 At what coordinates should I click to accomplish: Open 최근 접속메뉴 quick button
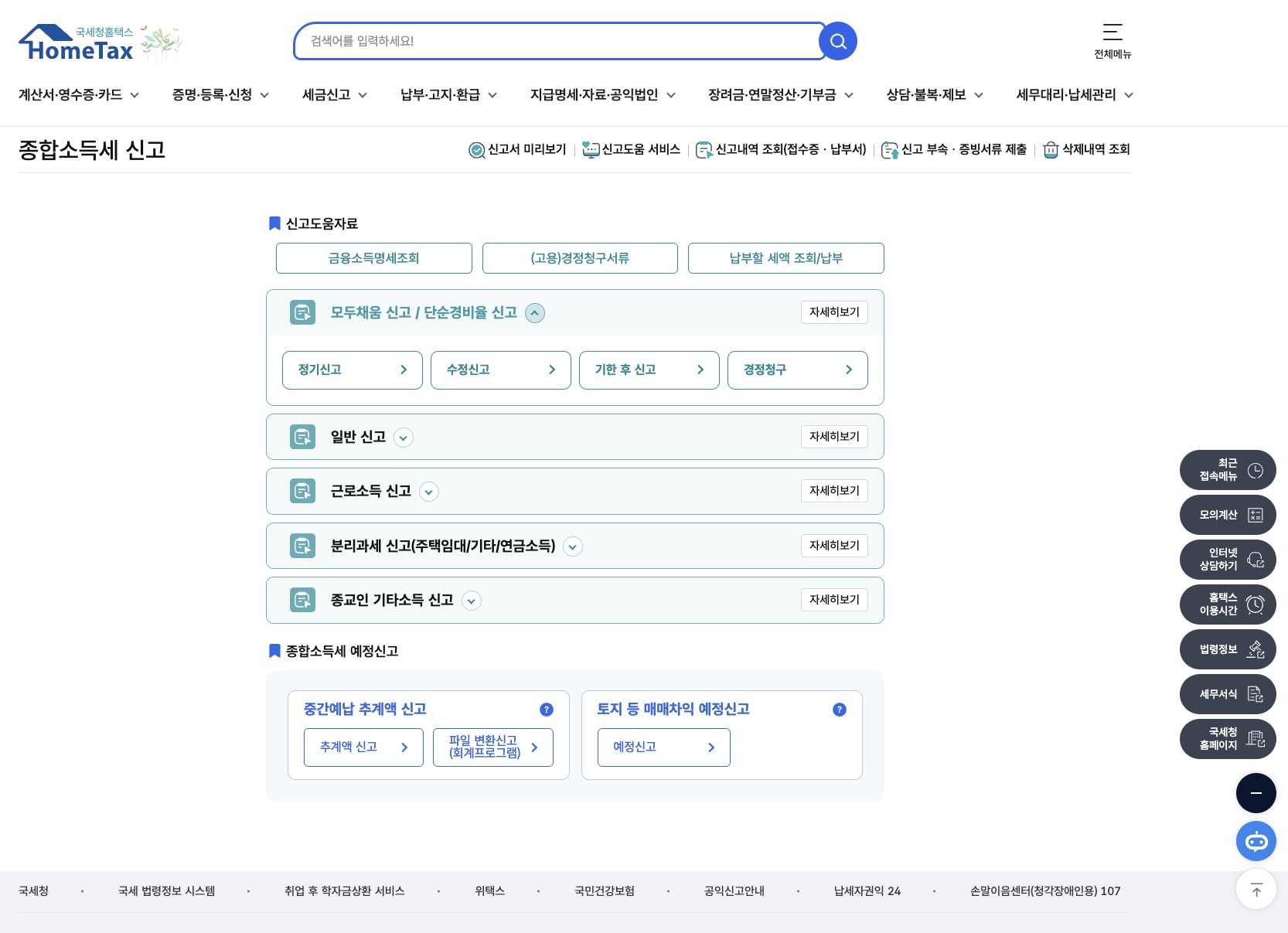coord(1228,470)
